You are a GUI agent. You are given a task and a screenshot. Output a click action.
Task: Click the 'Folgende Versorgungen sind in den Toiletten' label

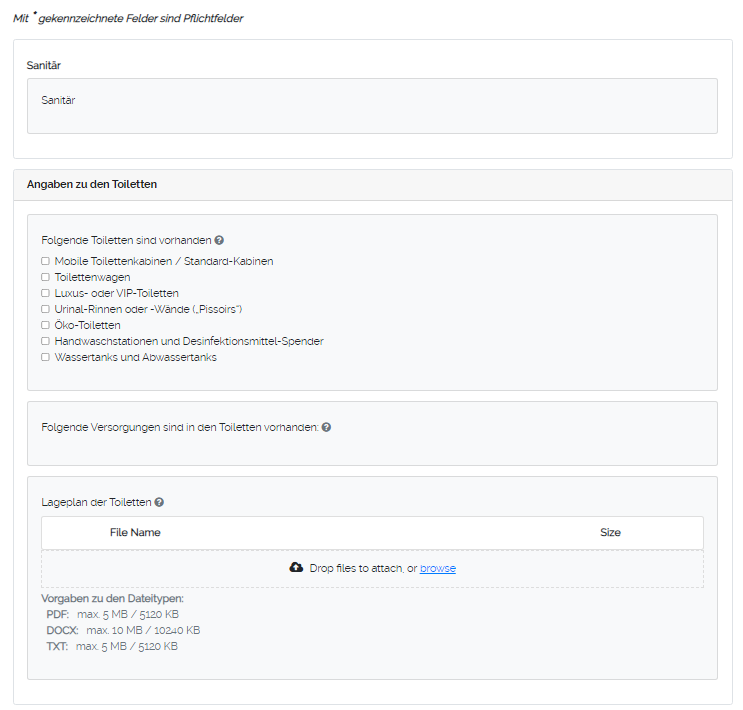point(180,427)
